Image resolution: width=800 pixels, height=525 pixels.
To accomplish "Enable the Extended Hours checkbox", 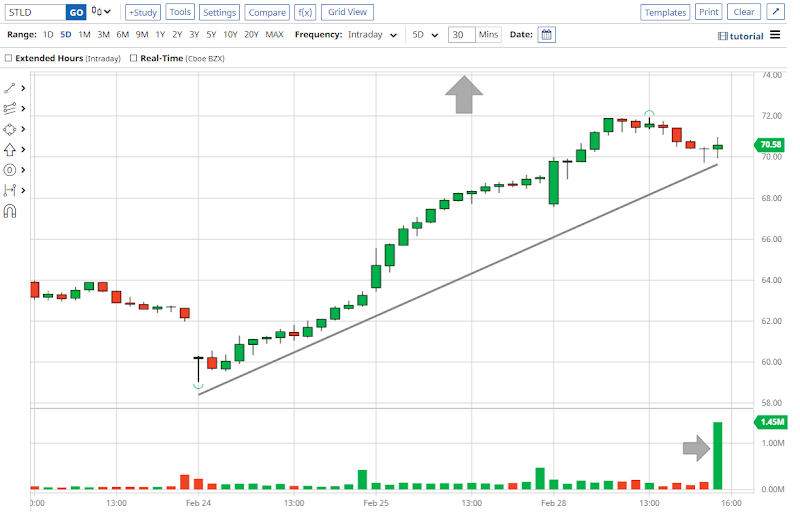I will coord(9,58).
